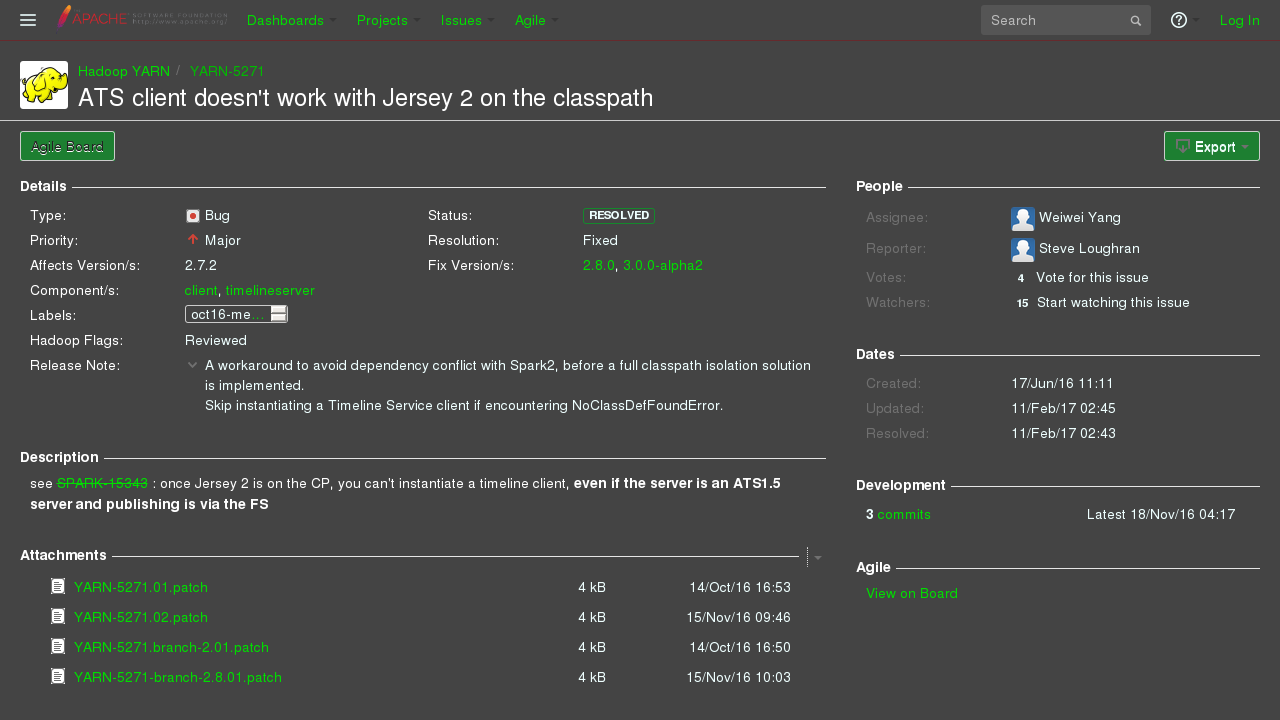
Task: Open the YARN-5271 breadcrumb link
Action: [227, 71]
